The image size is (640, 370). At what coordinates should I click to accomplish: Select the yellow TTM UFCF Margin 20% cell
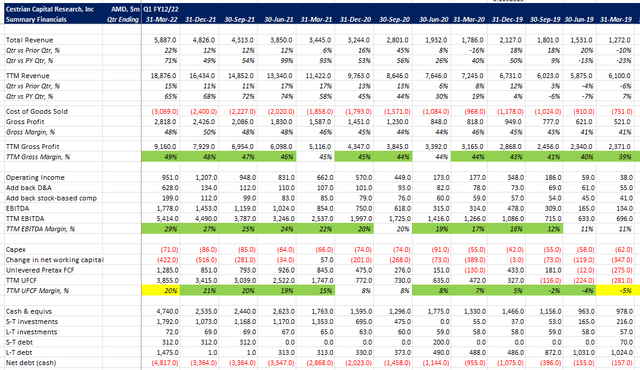(161, 290)
